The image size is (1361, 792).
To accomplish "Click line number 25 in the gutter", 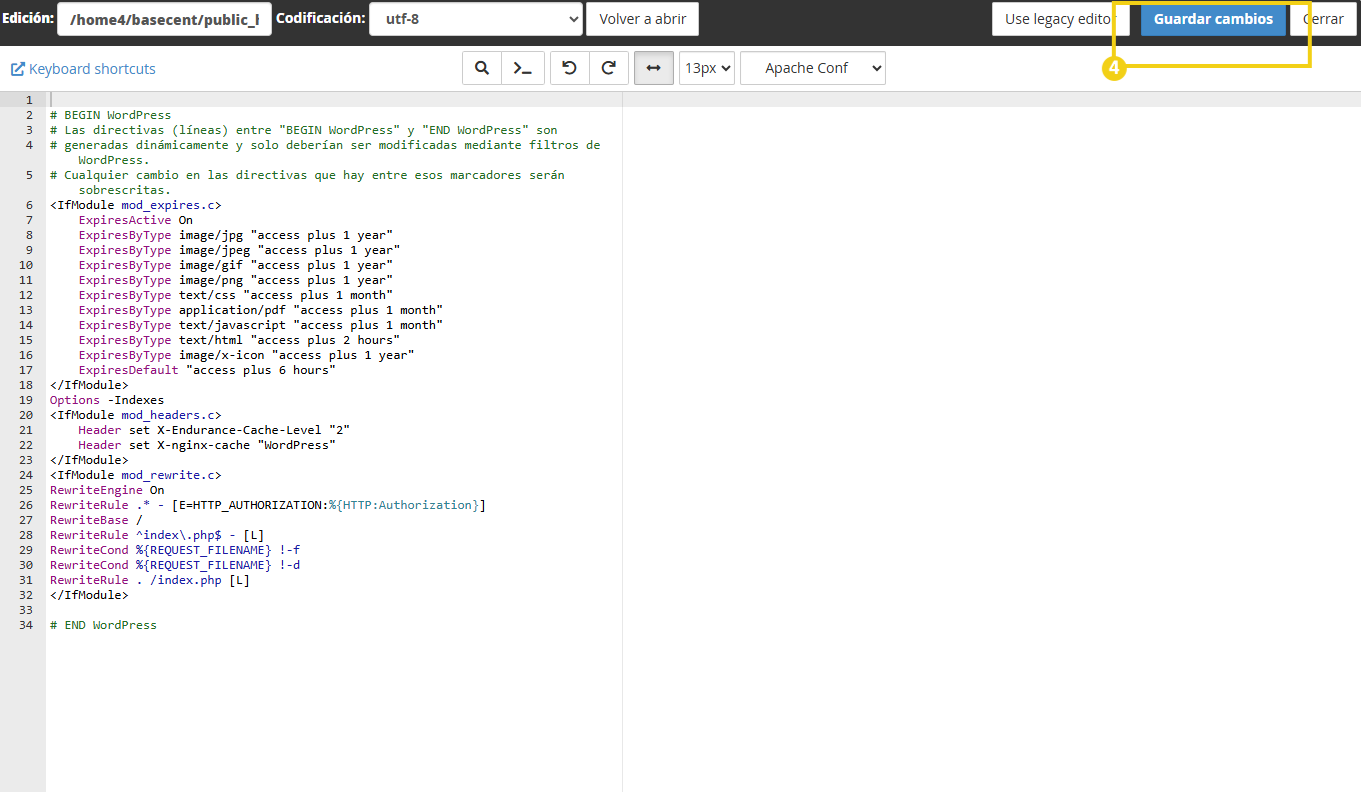I will coord(27,490).
